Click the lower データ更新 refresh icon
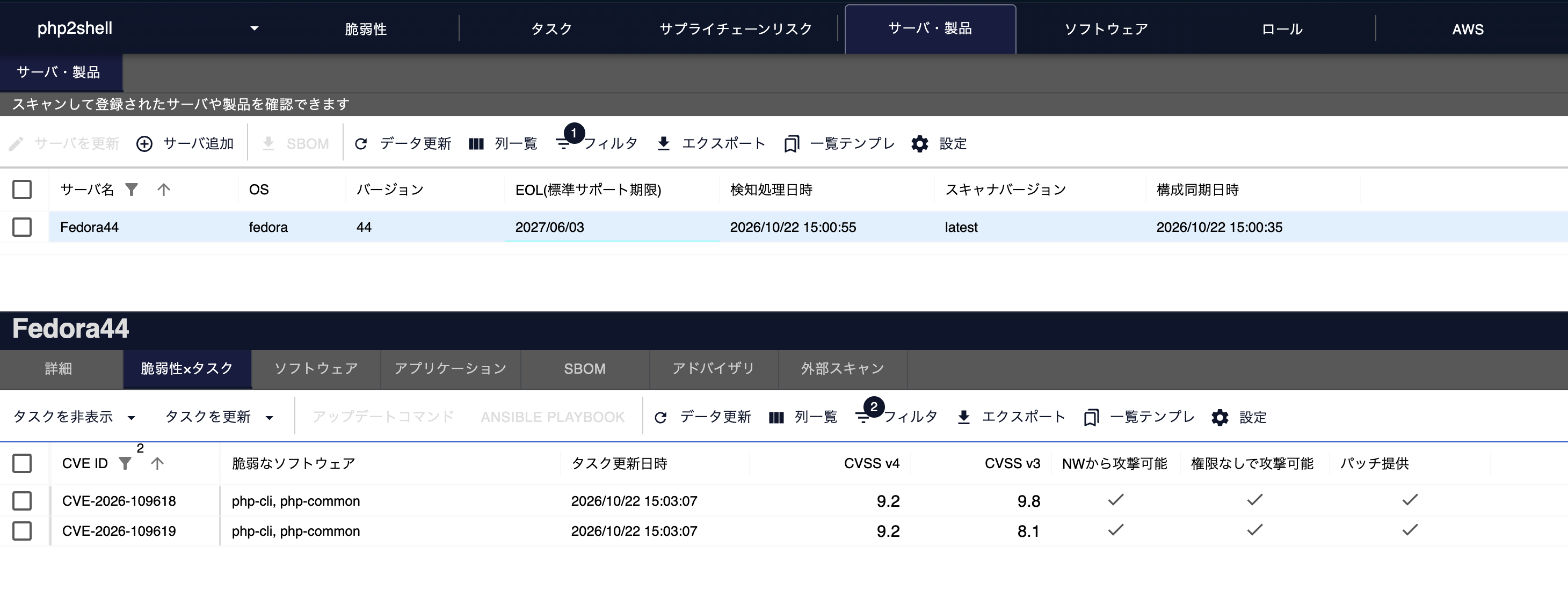 coord(660,417)
